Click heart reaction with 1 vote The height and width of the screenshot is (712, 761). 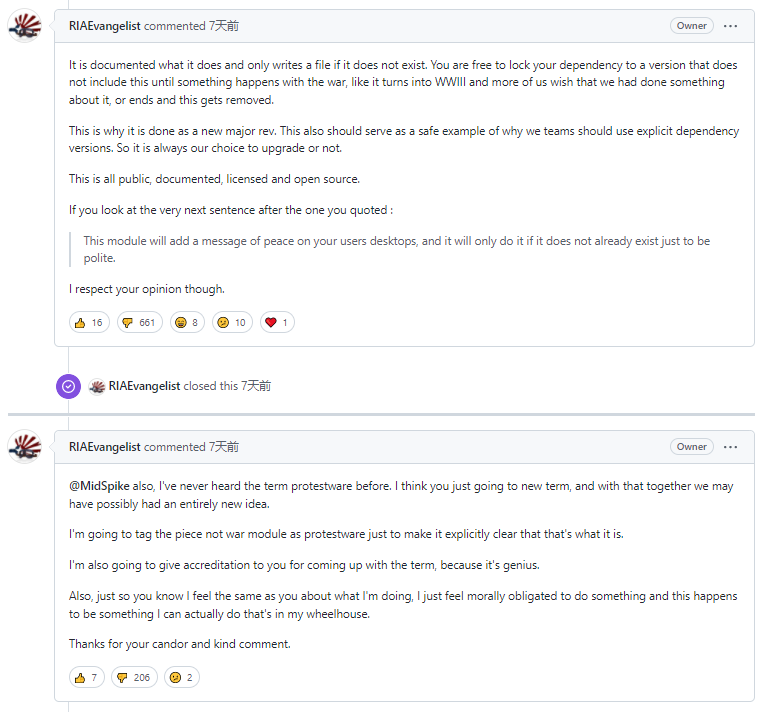(277, 322)
